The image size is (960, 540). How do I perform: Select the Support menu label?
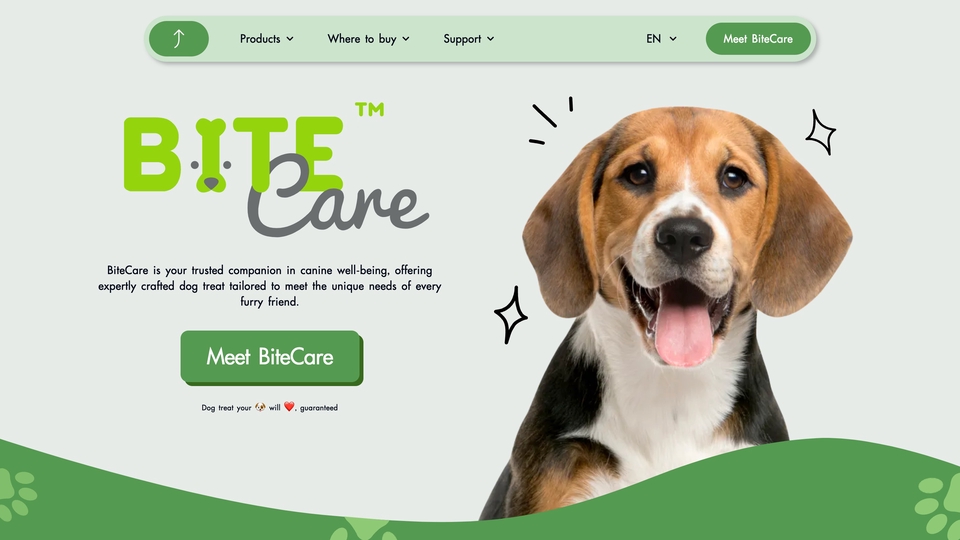462,39
